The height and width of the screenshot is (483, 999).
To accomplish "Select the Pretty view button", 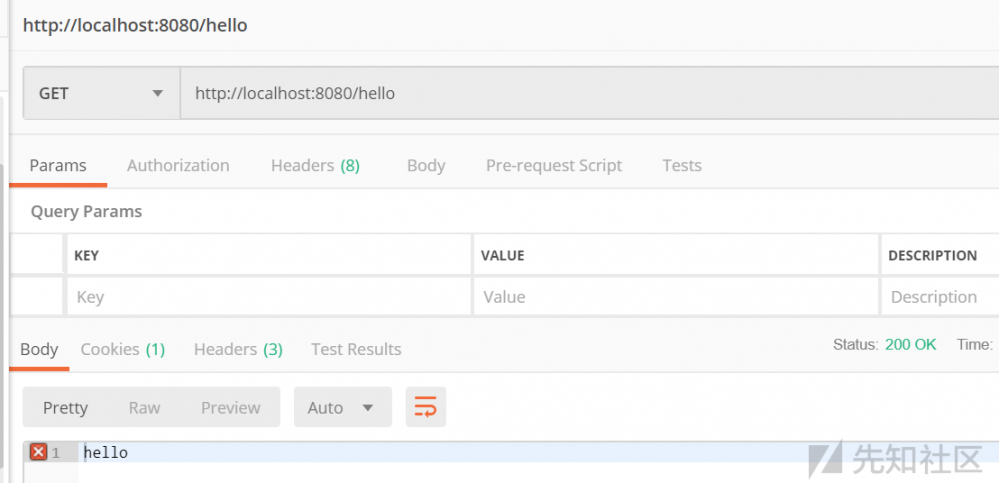I will click(65, 407).
